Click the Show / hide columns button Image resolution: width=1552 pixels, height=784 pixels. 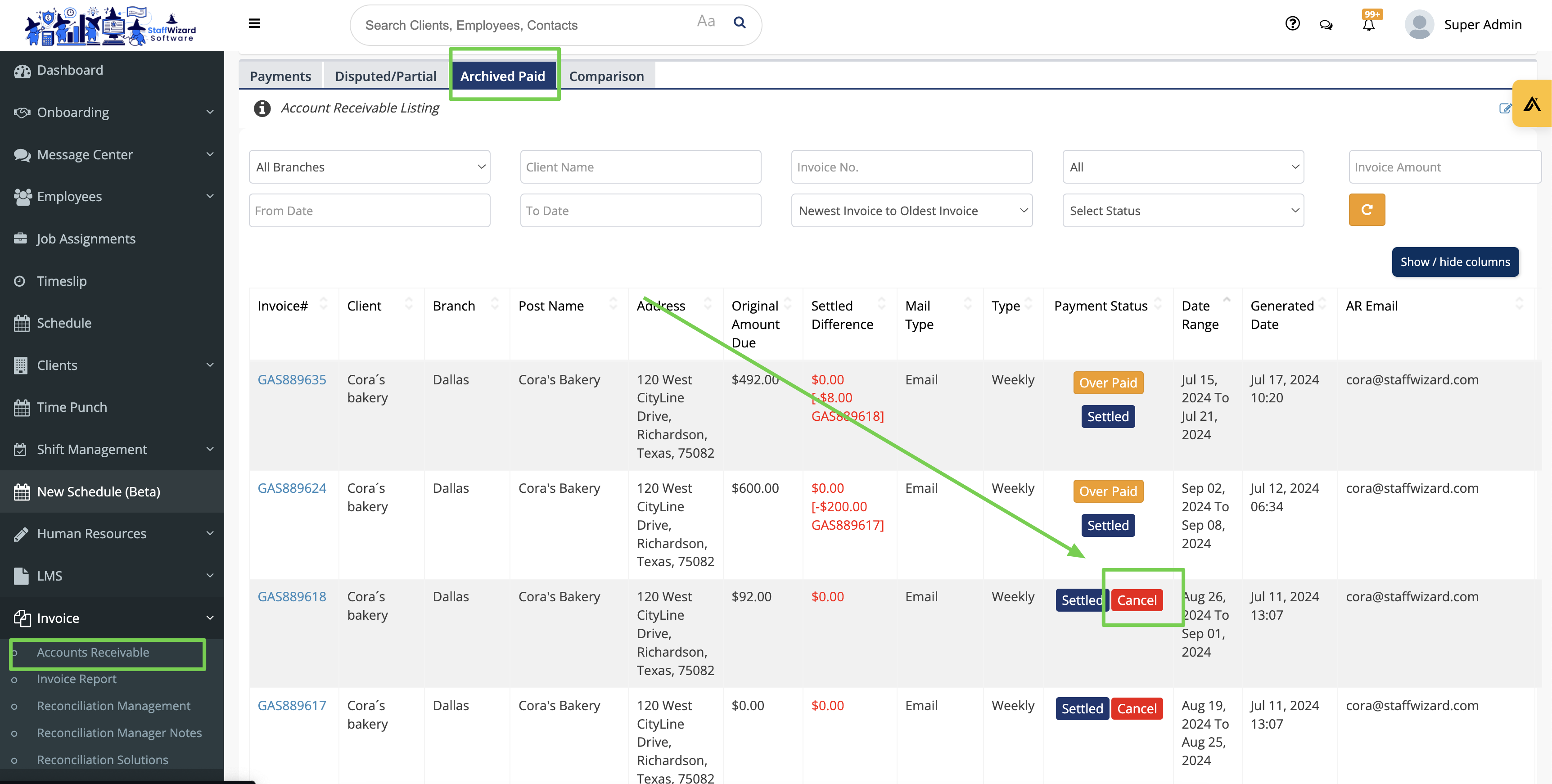click(1454, 261)
